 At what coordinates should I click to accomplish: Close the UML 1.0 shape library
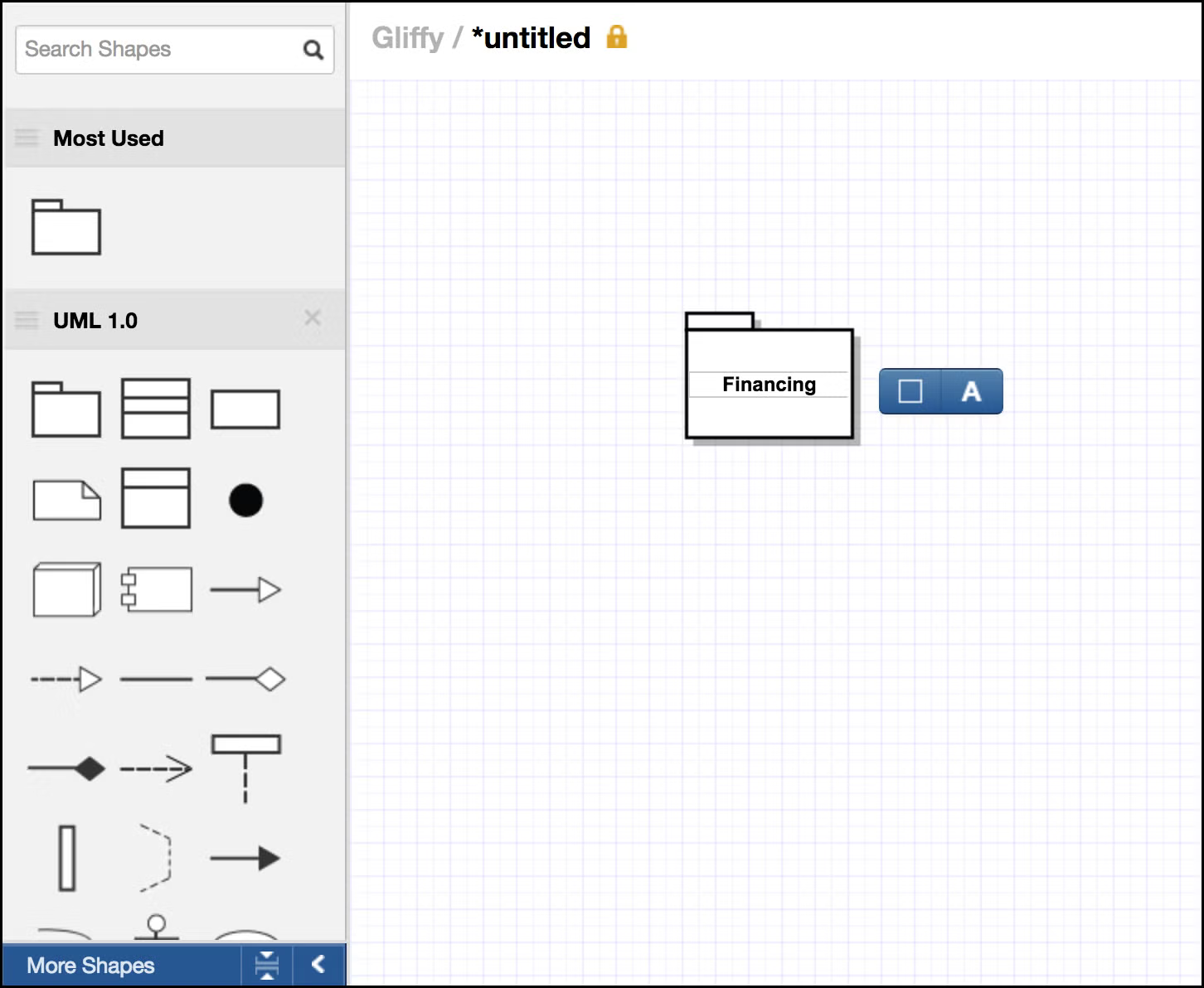click(313, 318)
